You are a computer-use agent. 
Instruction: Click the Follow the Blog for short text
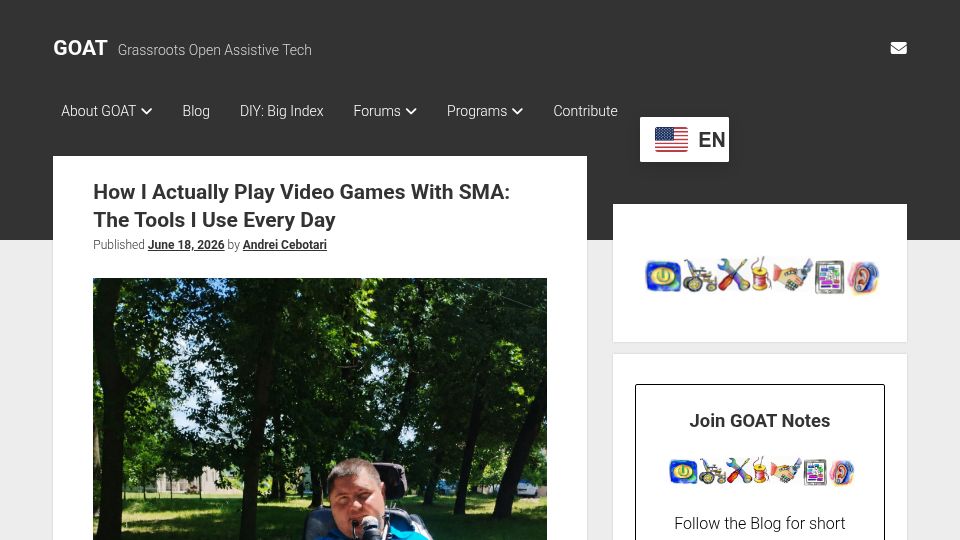pos(760,523)
